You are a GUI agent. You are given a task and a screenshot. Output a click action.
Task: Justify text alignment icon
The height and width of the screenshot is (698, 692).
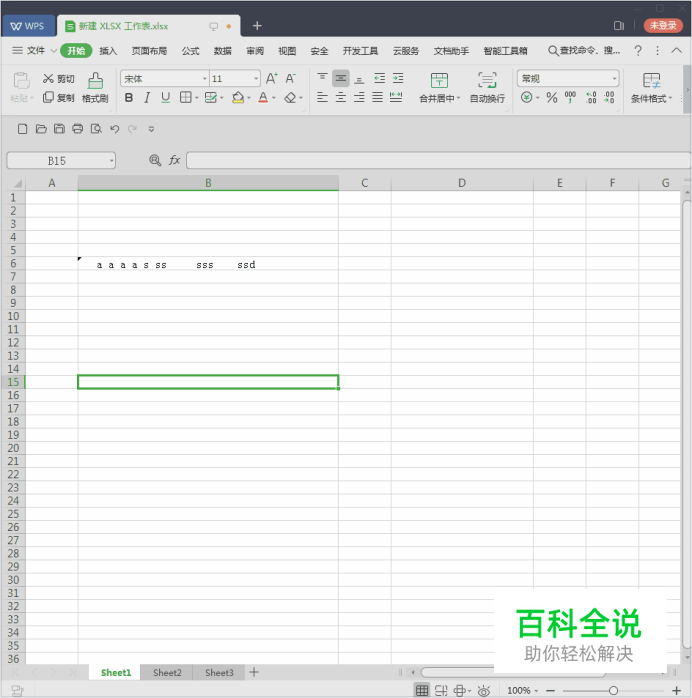pyautogui.click(x=377, y=97)
